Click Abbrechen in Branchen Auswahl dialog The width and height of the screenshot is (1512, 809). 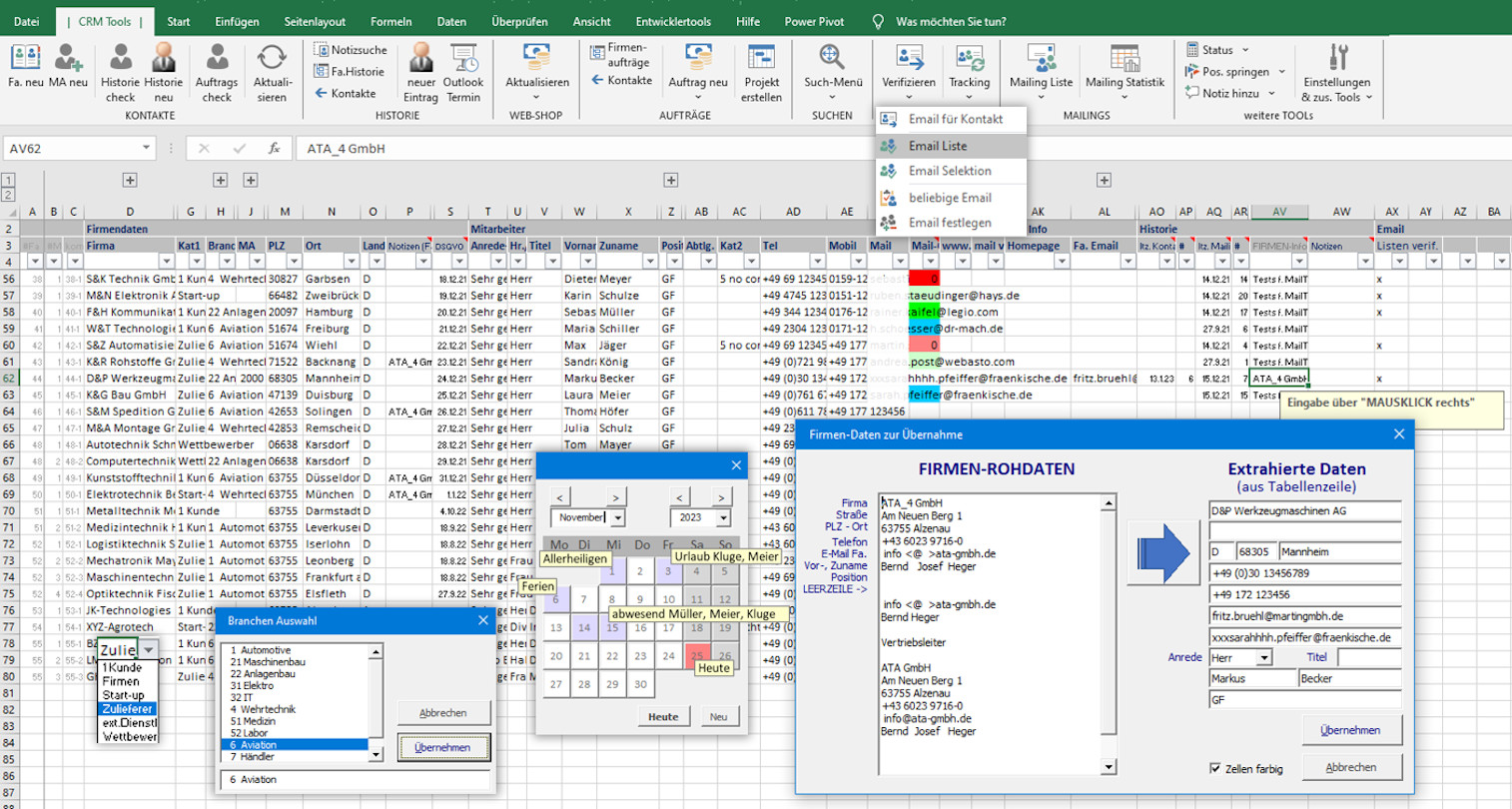pos(443,713)
